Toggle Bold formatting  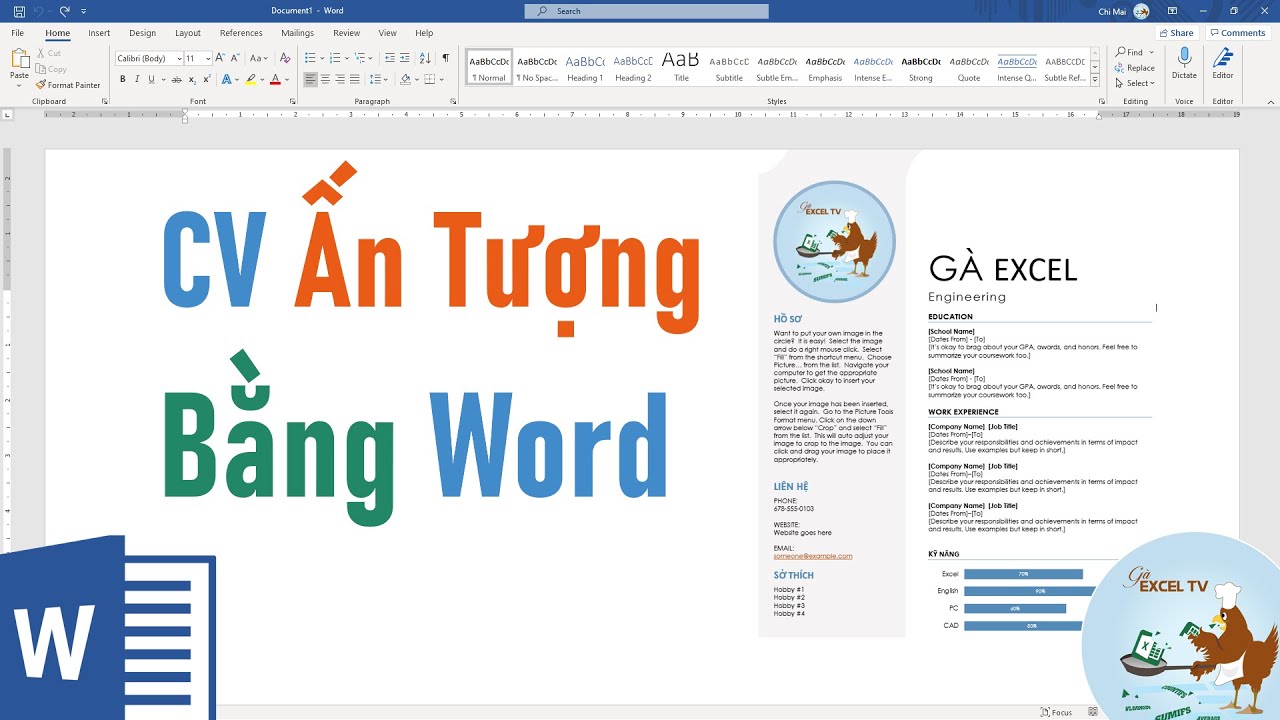(x=123, y=79)
